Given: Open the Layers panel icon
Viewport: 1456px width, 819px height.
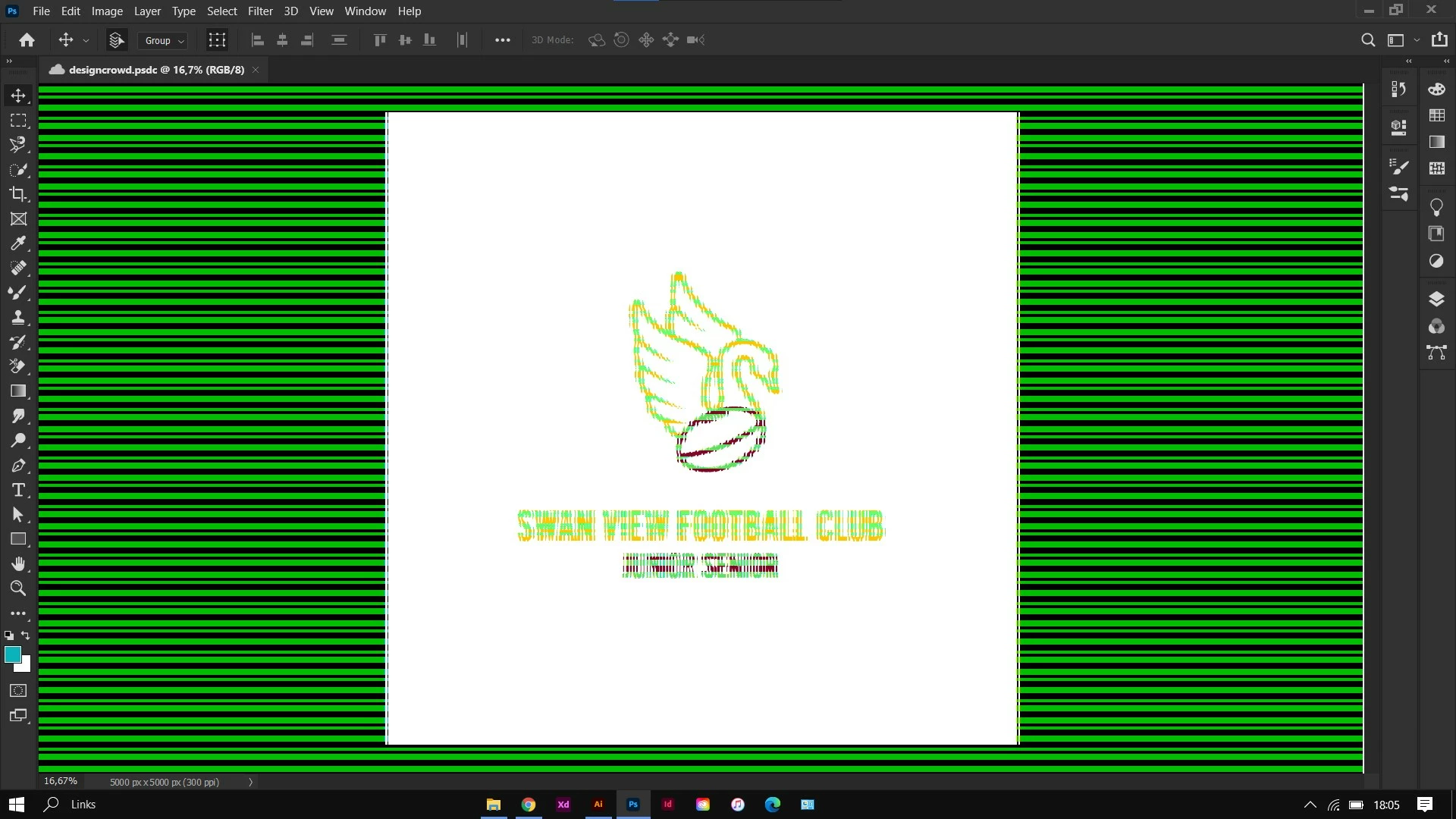Looking at the screenshot, I should [x=1436, y=299].
